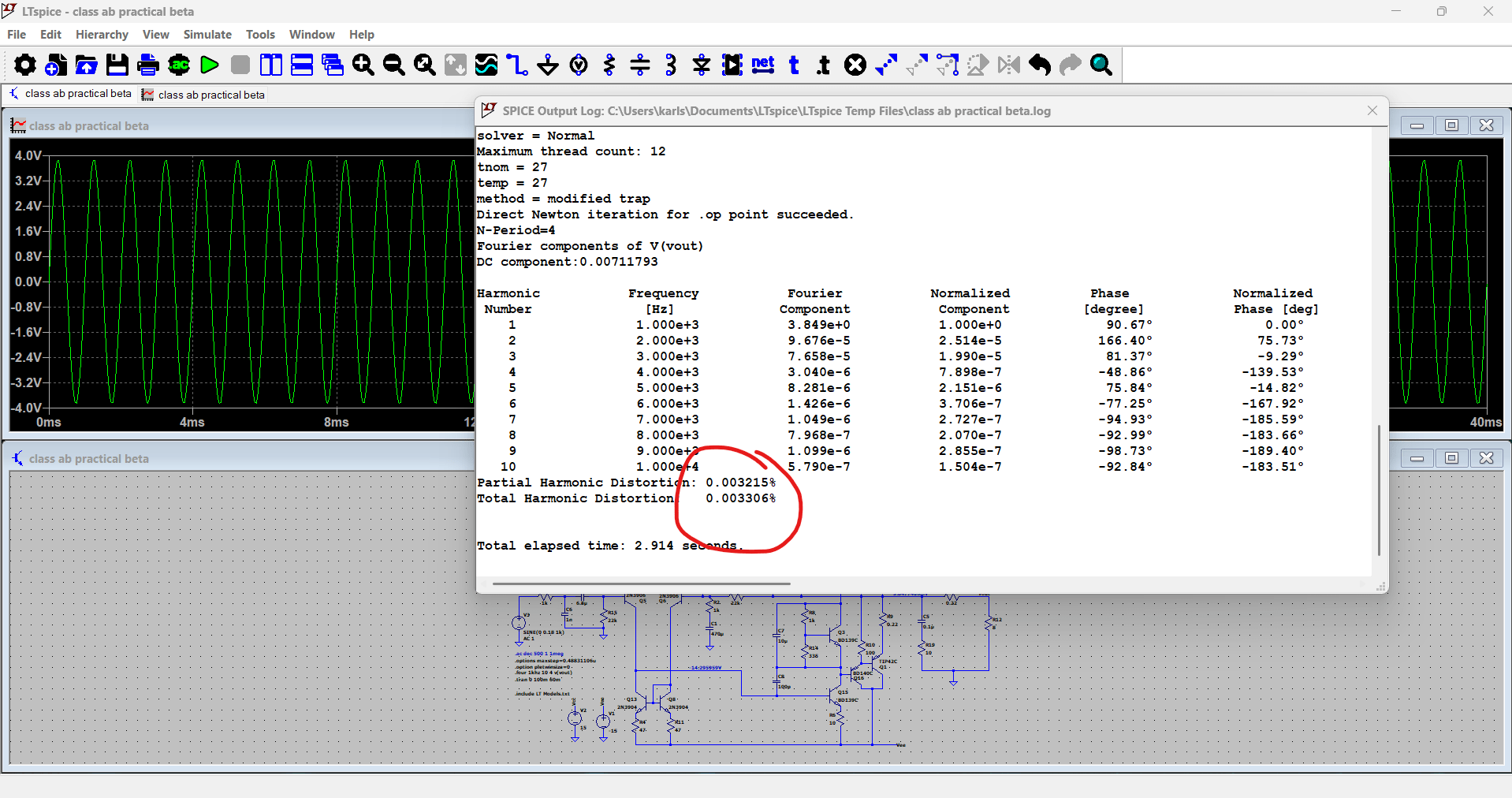
Task: Place a Diode
Action: [x=702, y=65]
